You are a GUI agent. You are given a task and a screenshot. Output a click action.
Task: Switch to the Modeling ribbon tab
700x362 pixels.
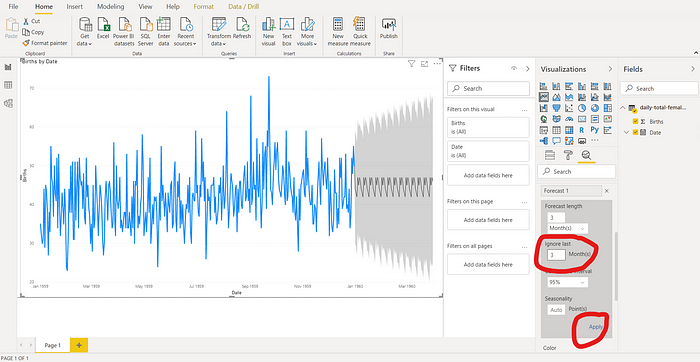click(x=111, y=7)
